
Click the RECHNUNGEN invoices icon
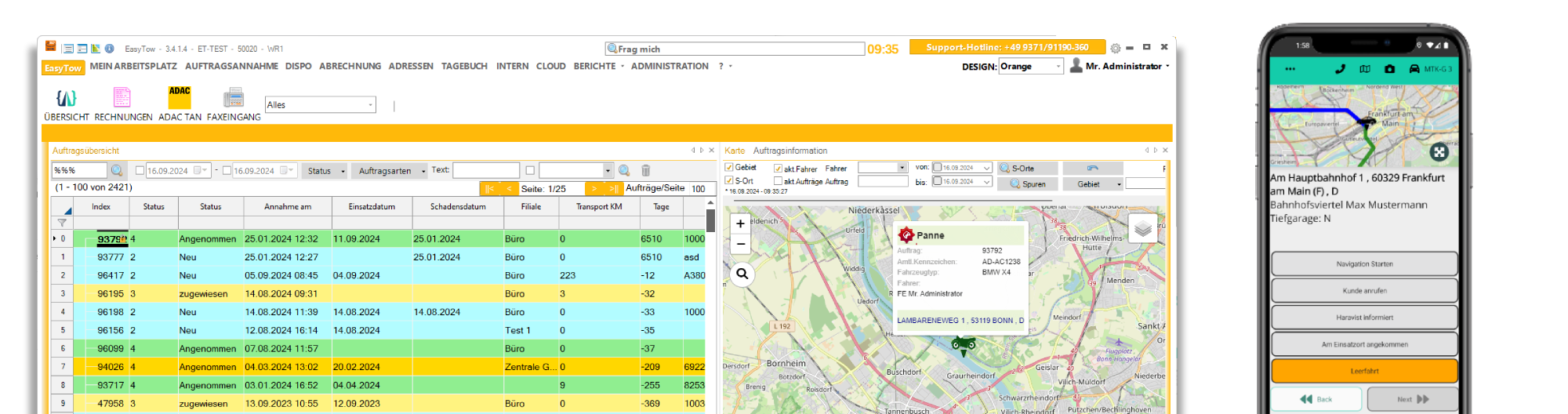(122, 99)
